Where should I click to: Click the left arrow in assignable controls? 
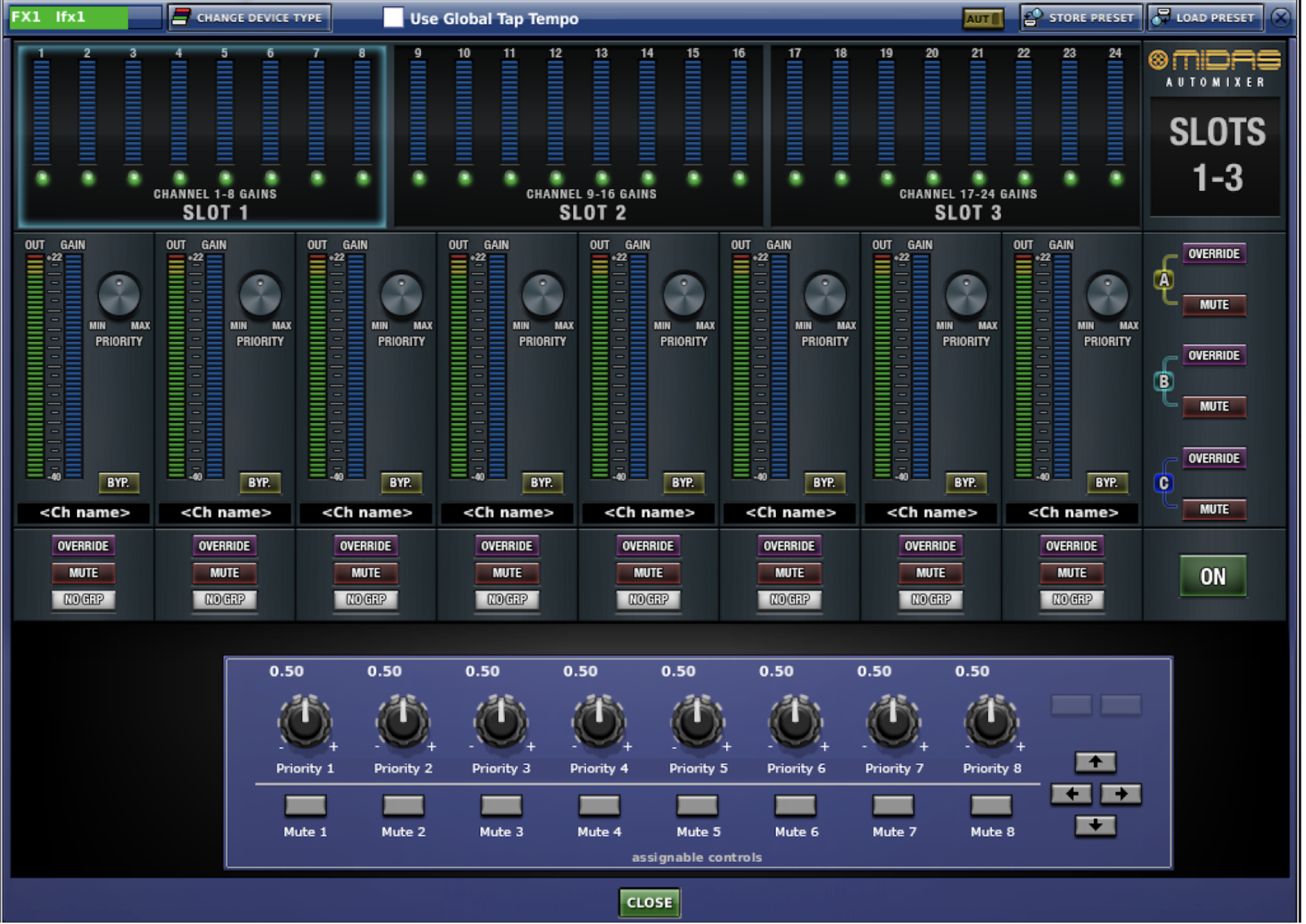point(1071,793)
